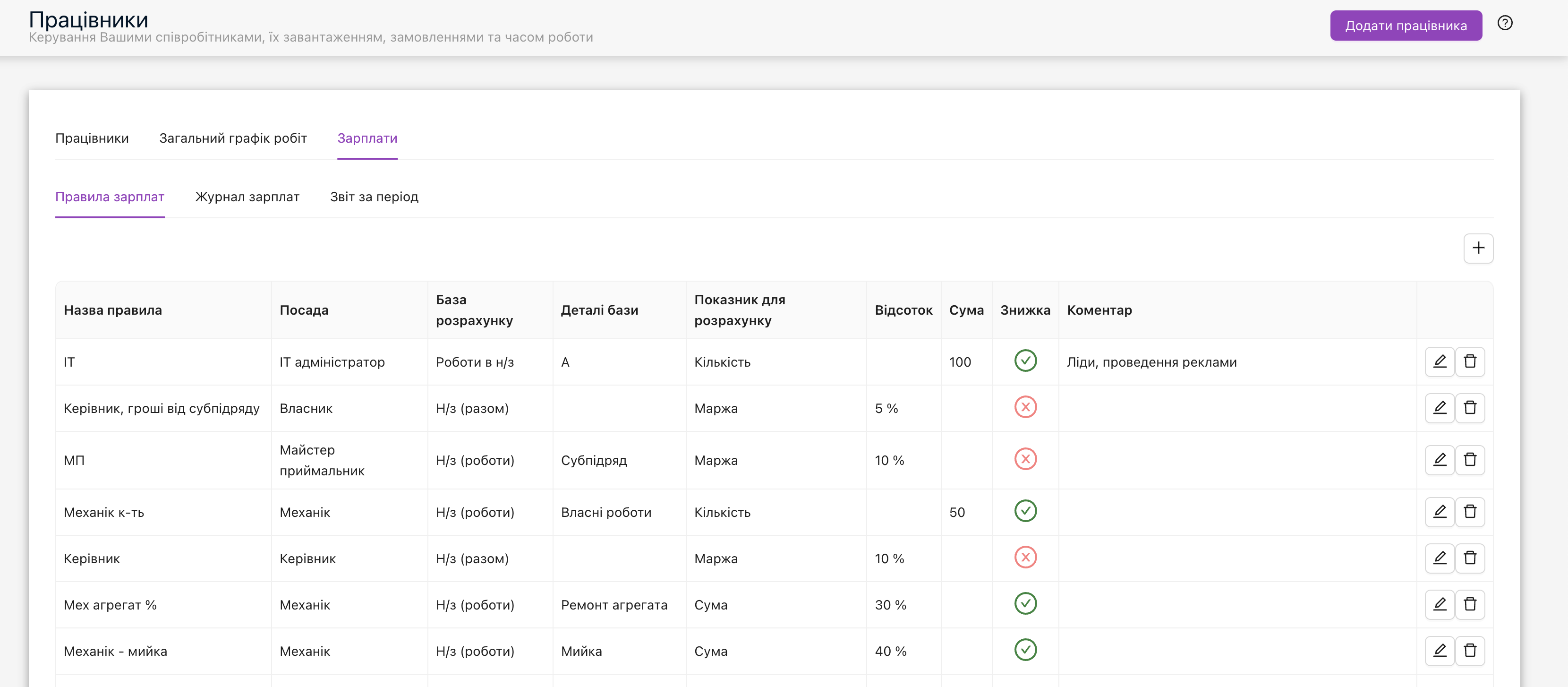
Task: Toggle discount cross for МП rule
Action: pos(1026,459)
